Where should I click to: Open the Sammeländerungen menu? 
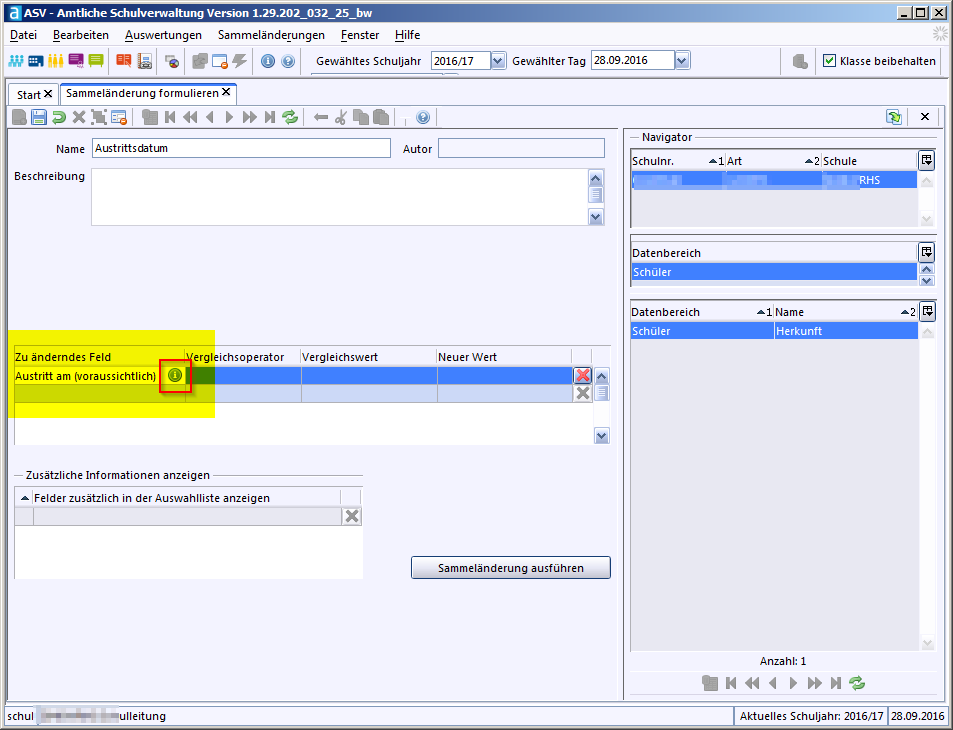[x=271, y=35]
